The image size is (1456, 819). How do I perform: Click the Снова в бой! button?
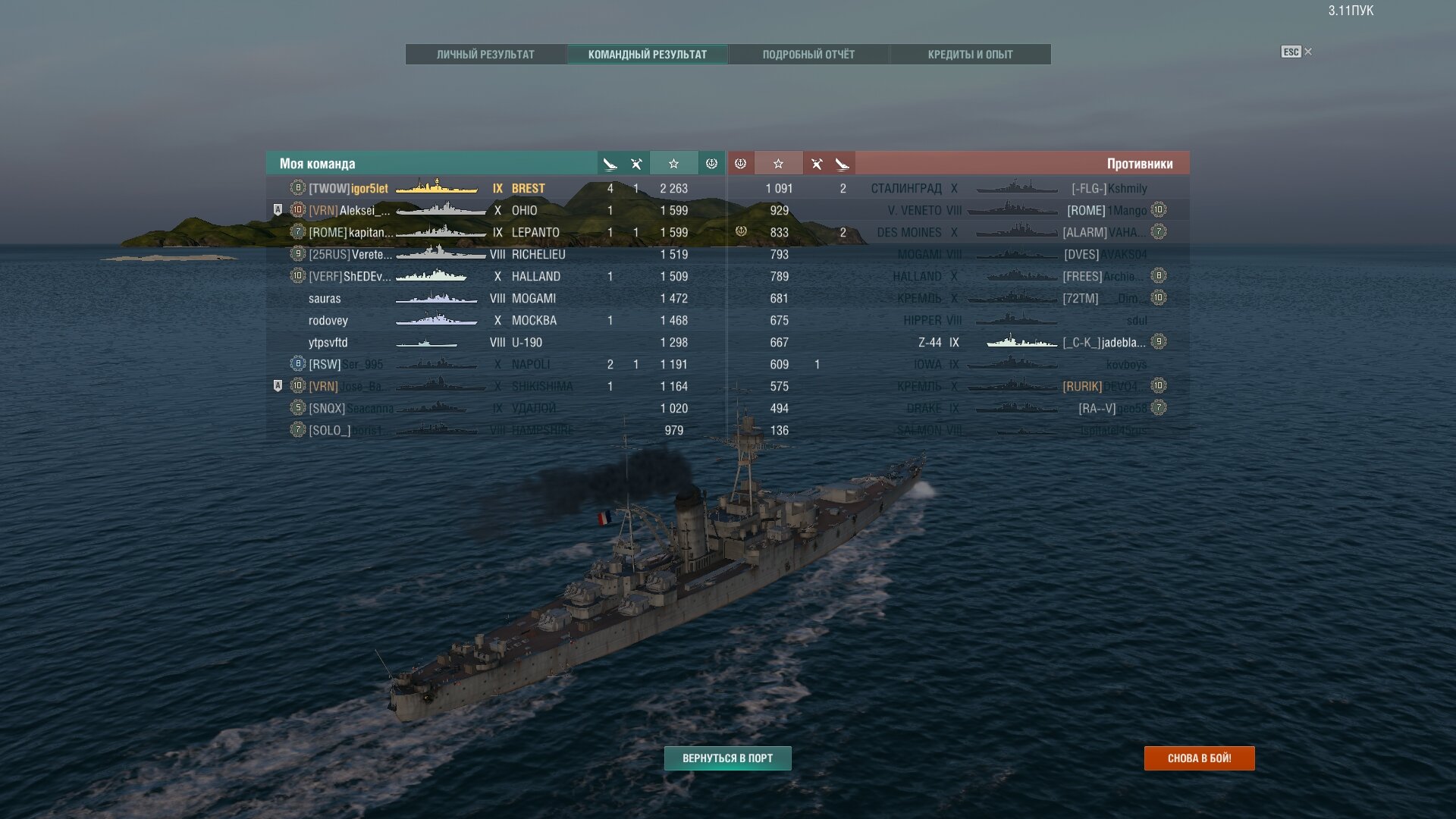[1199, 758]
